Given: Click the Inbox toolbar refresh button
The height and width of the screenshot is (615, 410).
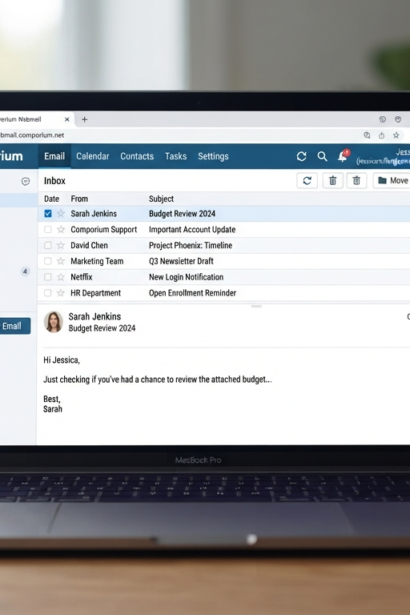Looking at the screenshot, I should coord(307,180).
